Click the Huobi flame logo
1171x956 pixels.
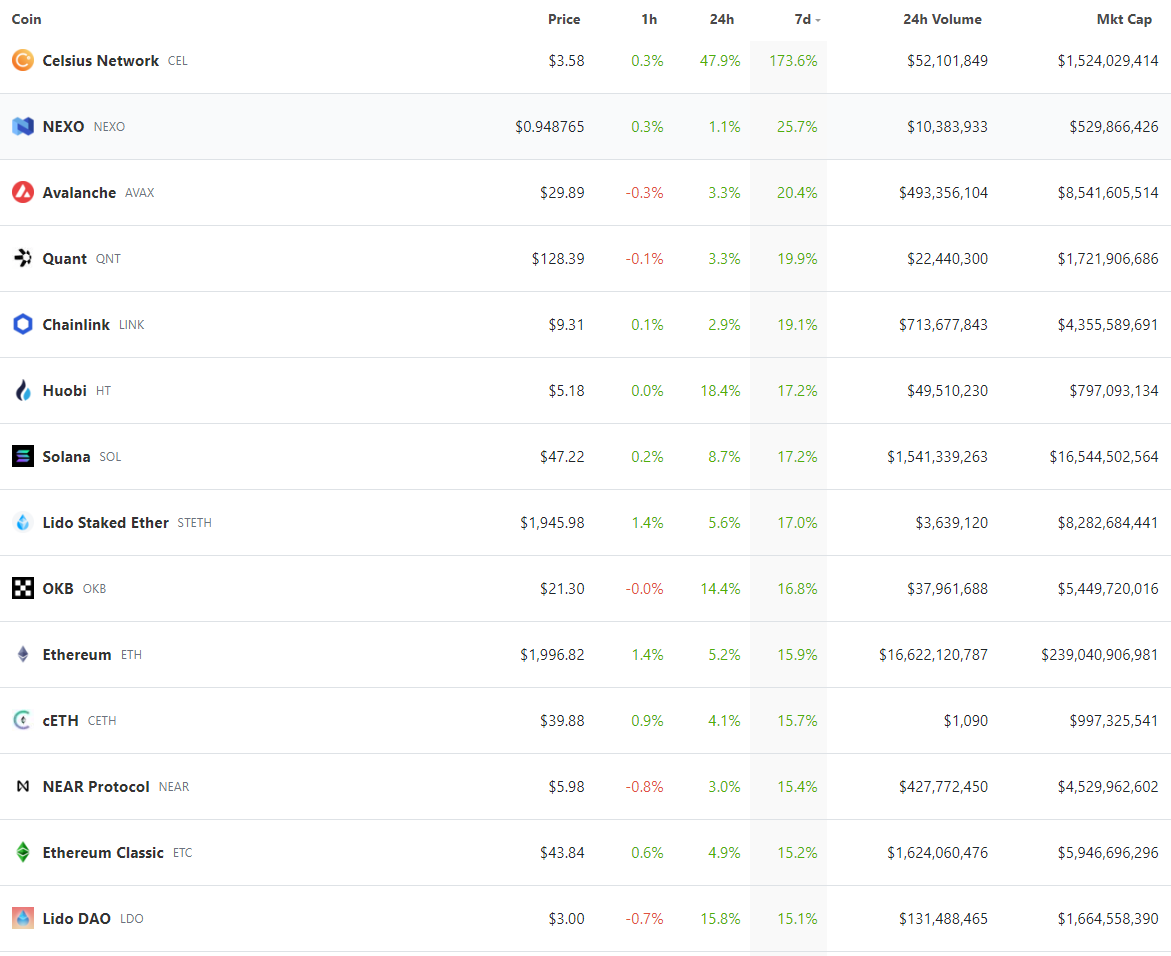pos(23,391)
